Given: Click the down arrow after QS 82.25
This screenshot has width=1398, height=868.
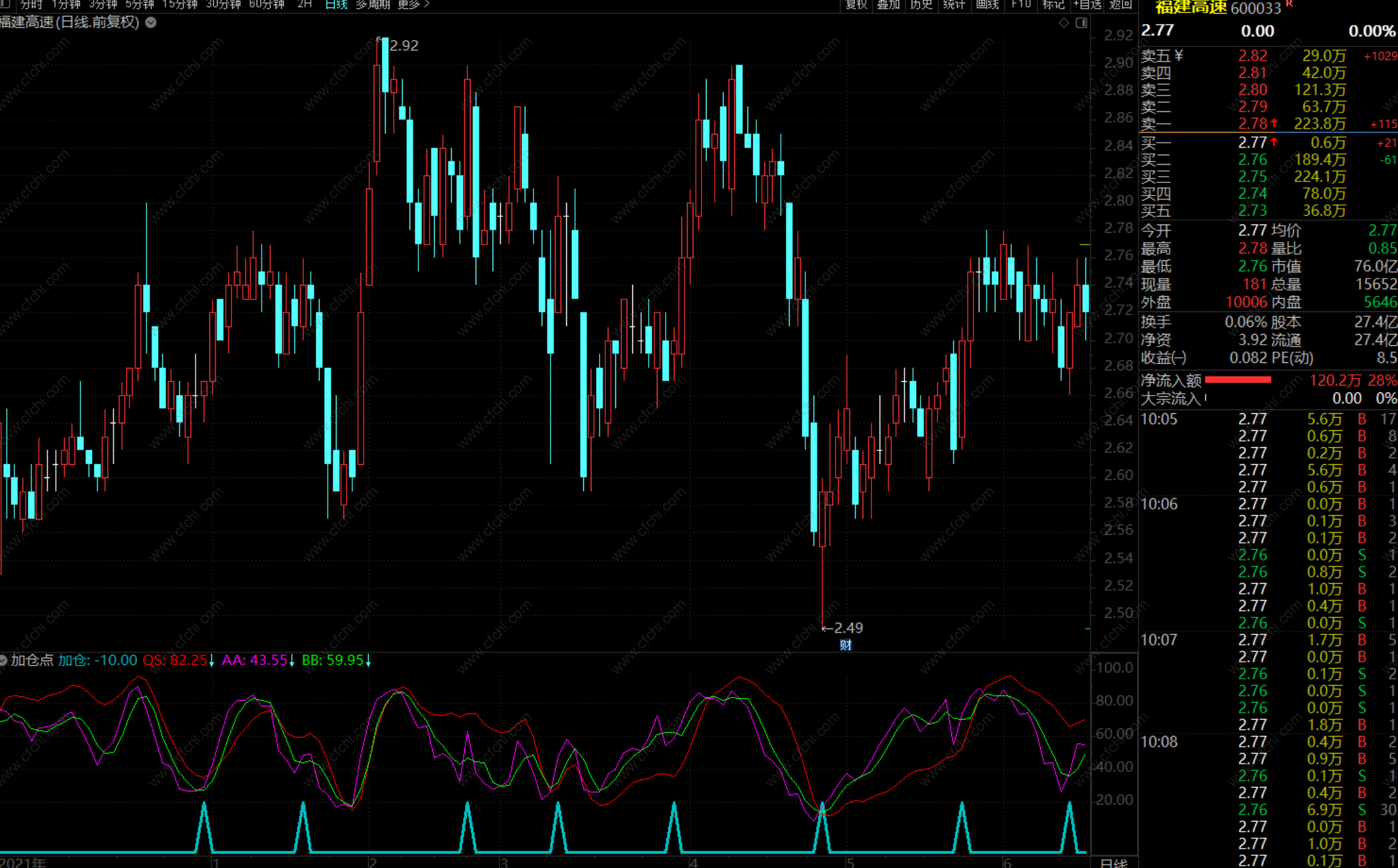Looking at the screenshot, I should (212, 660).
